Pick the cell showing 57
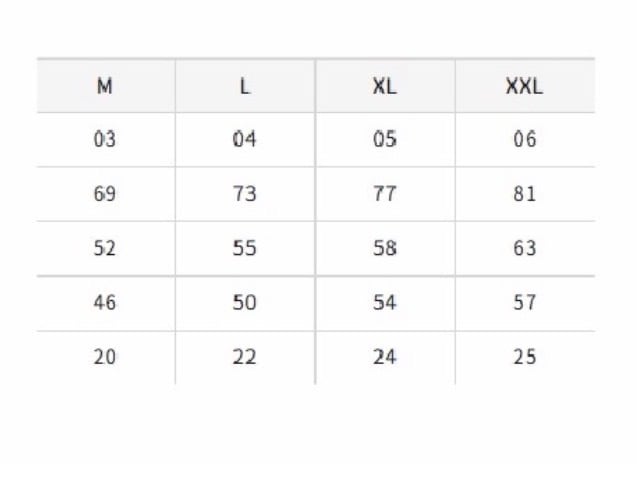637x484 pixels. [525, 304]
